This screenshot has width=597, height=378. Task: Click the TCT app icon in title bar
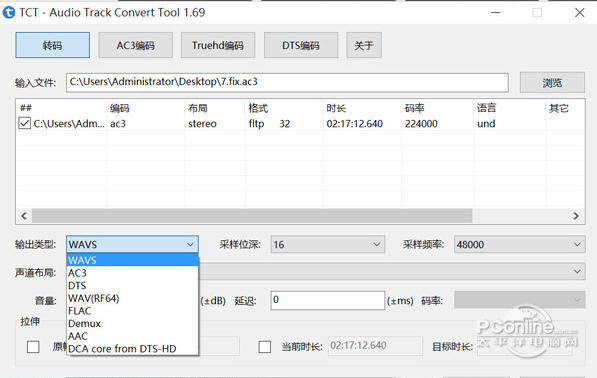(x=8, y=13)
